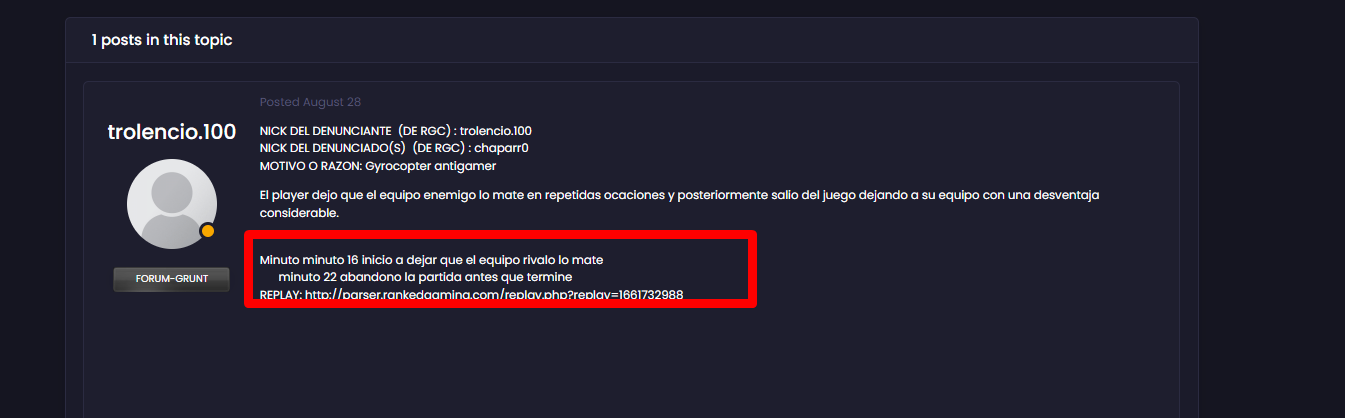The image size is (1345, 418).
Task: Click the "minuto 22 abandono" evidence line
Action: 425,276
